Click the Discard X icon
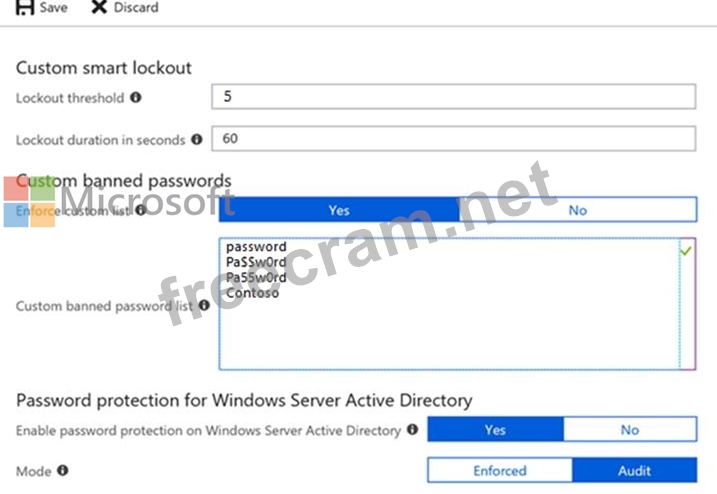The width and height of the screenshot is (717, 494). point(99,7)
